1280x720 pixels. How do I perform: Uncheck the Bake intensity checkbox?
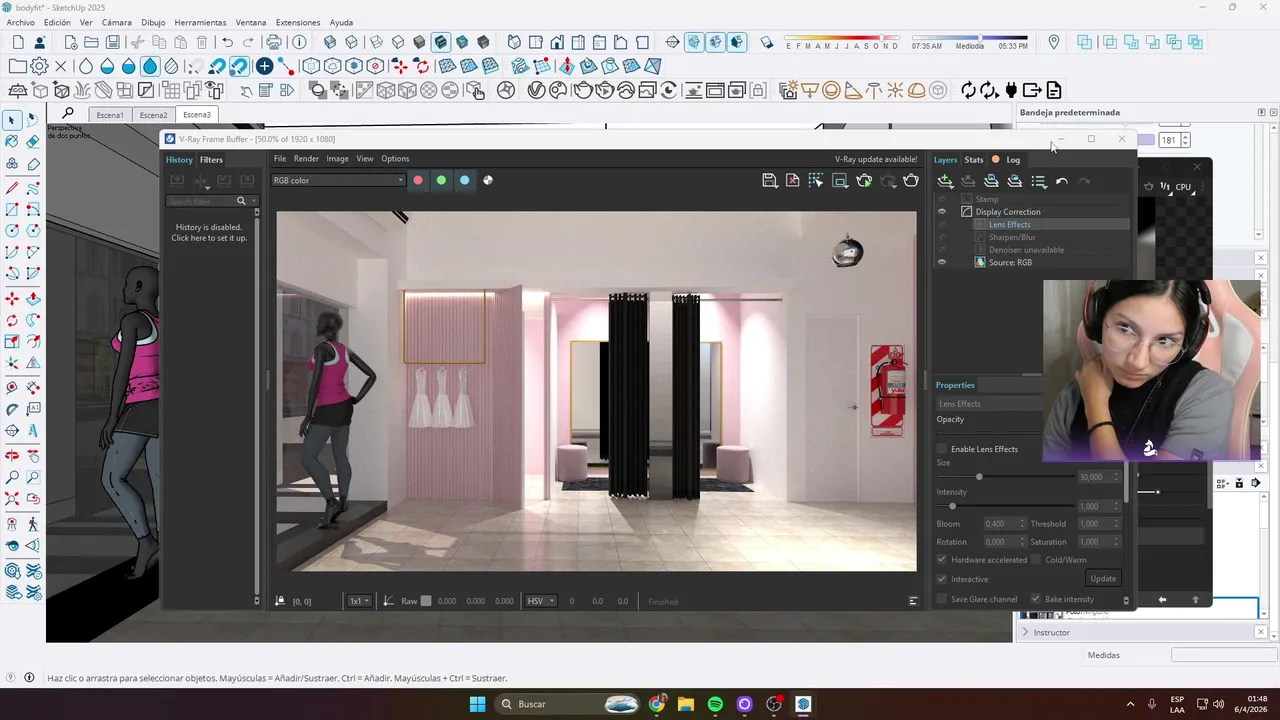(x=1036, y=599)
